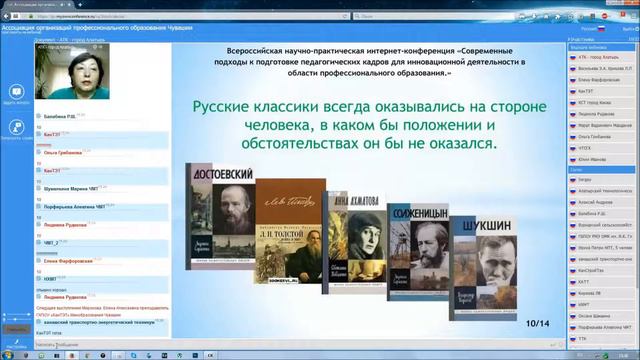Click the browser search field

433,16
